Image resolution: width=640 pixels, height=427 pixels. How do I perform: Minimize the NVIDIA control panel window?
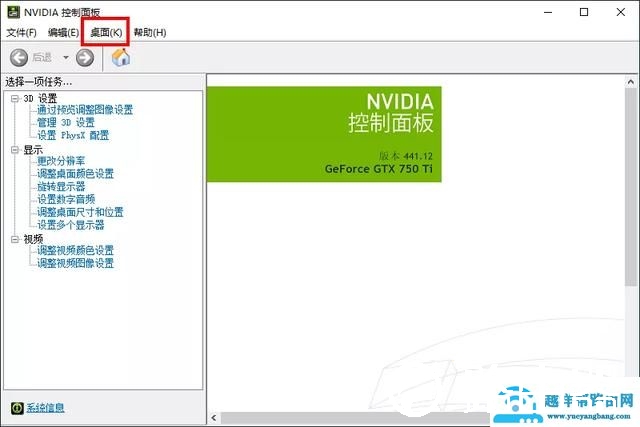(548, 12)
